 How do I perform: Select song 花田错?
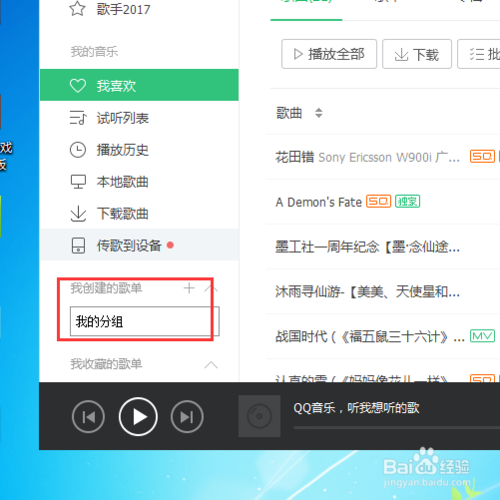(x=295, y=157)
